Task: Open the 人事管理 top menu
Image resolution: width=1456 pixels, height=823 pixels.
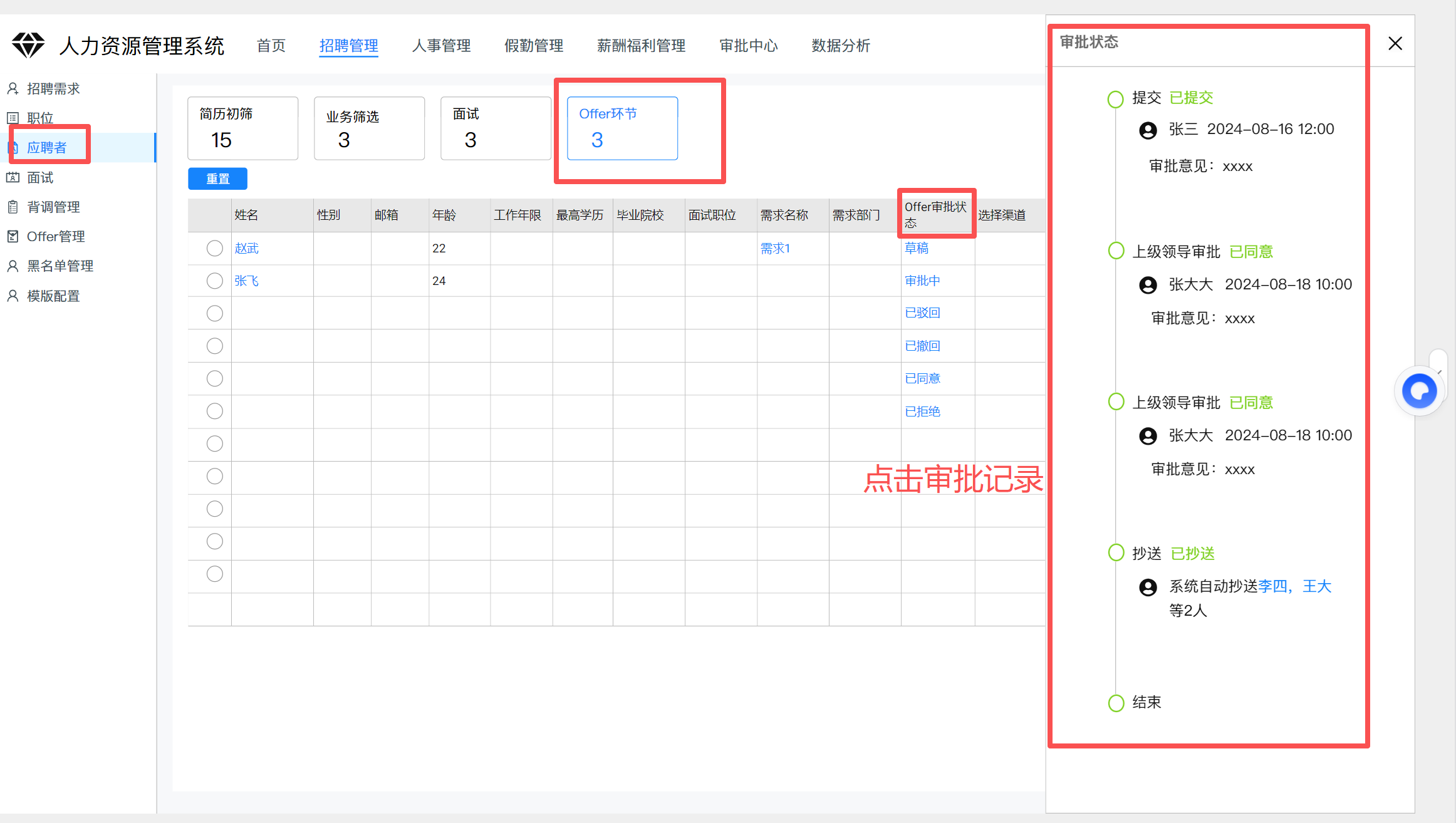Action: [x=441, y=46]
